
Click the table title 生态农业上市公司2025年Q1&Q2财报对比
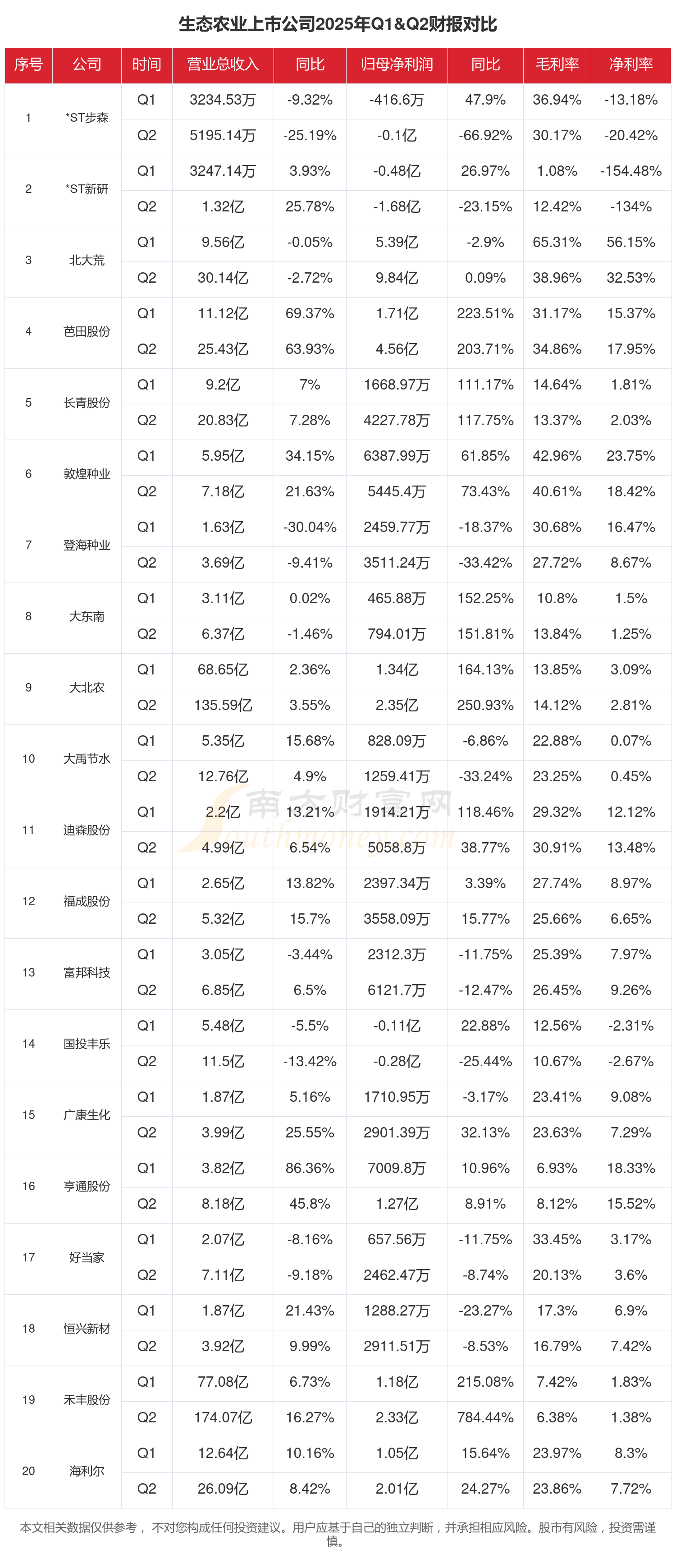(338, 24)
